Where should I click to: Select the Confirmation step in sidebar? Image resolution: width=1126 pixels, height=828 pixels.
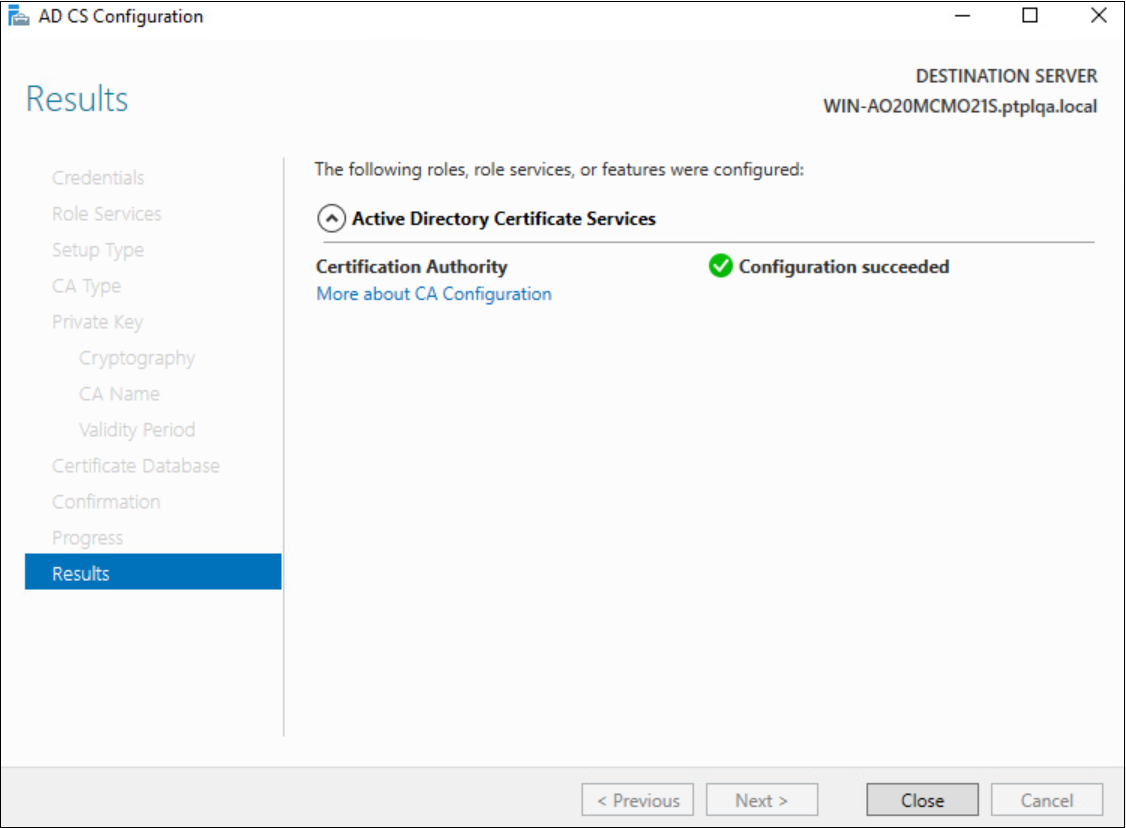[x=106, y=502]
